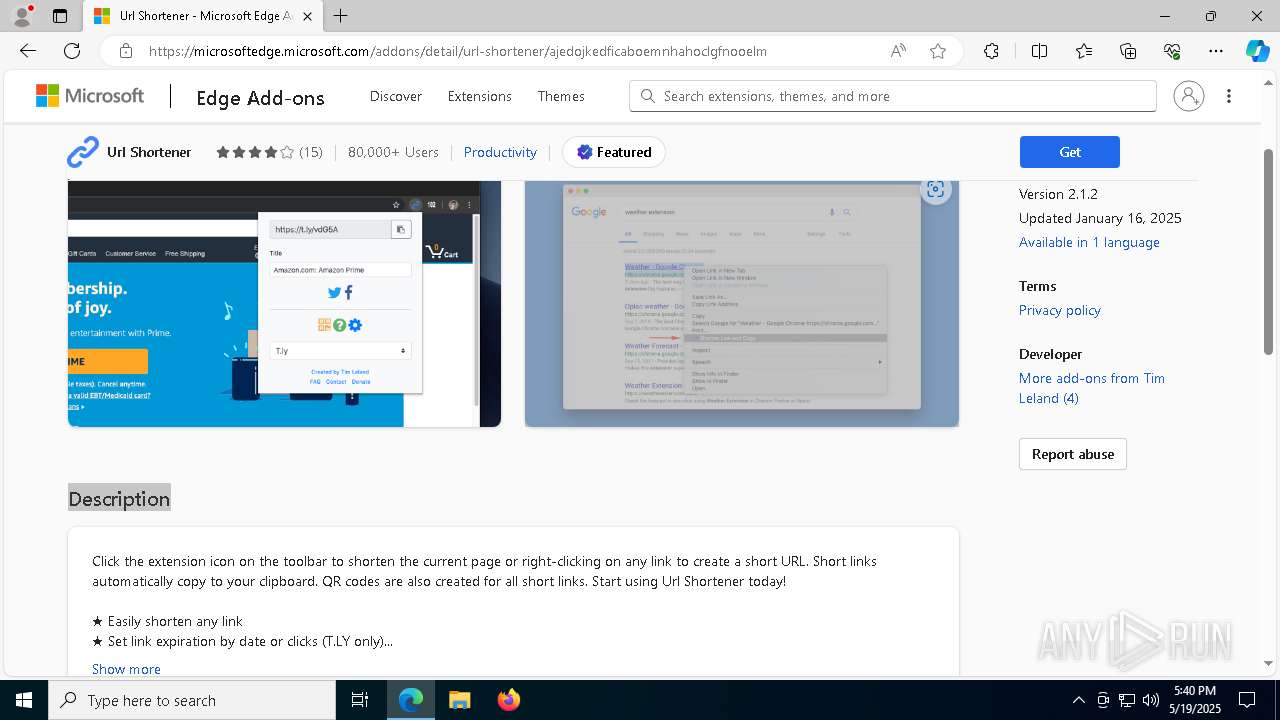
Task: Open Task View on taskbar
Action: click(x=360, y=700)
